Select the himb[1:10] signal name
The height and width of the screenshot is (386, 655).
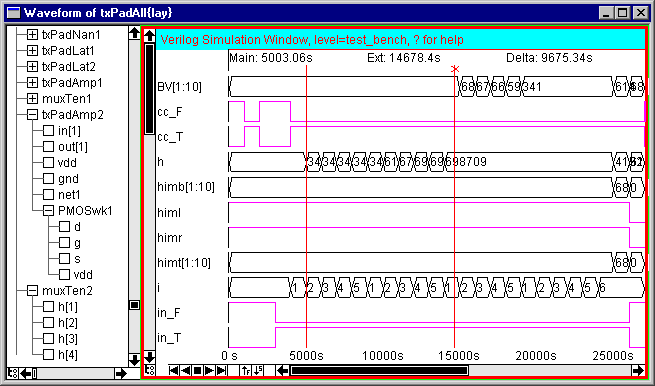pyautogui.click(x=186, y=187)
